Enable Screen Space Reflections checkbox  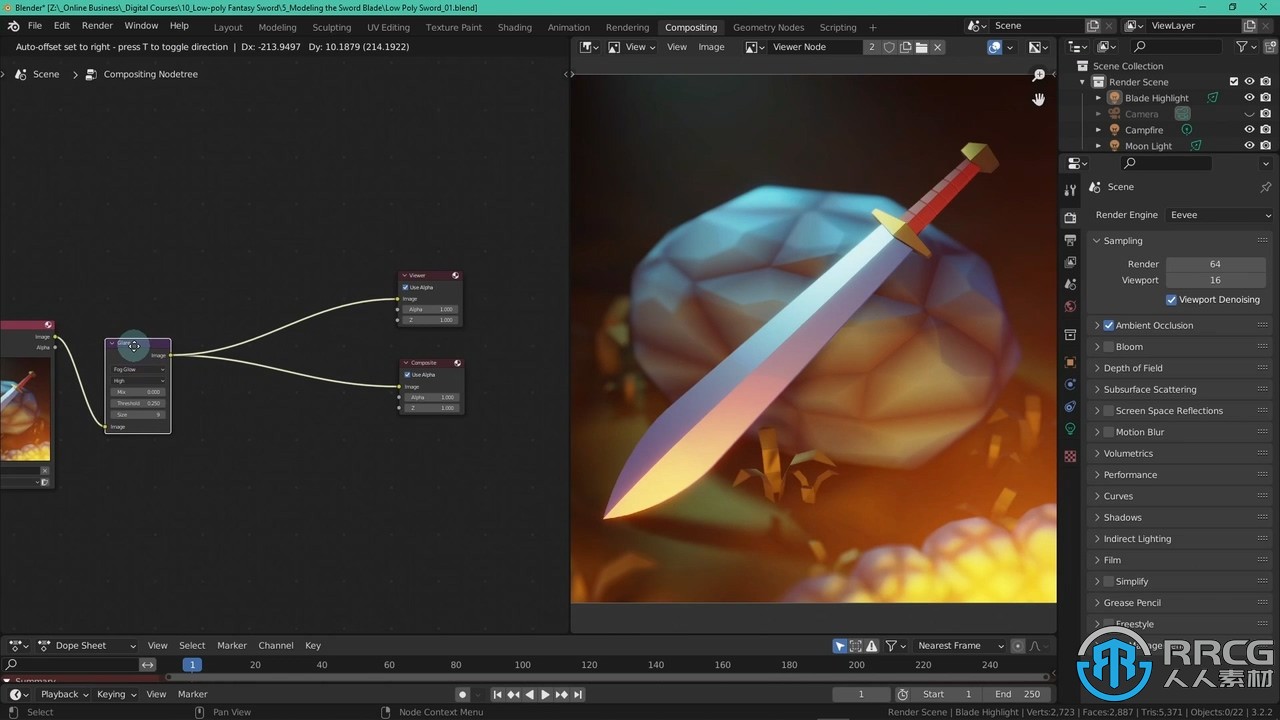tap(1108, 411)
